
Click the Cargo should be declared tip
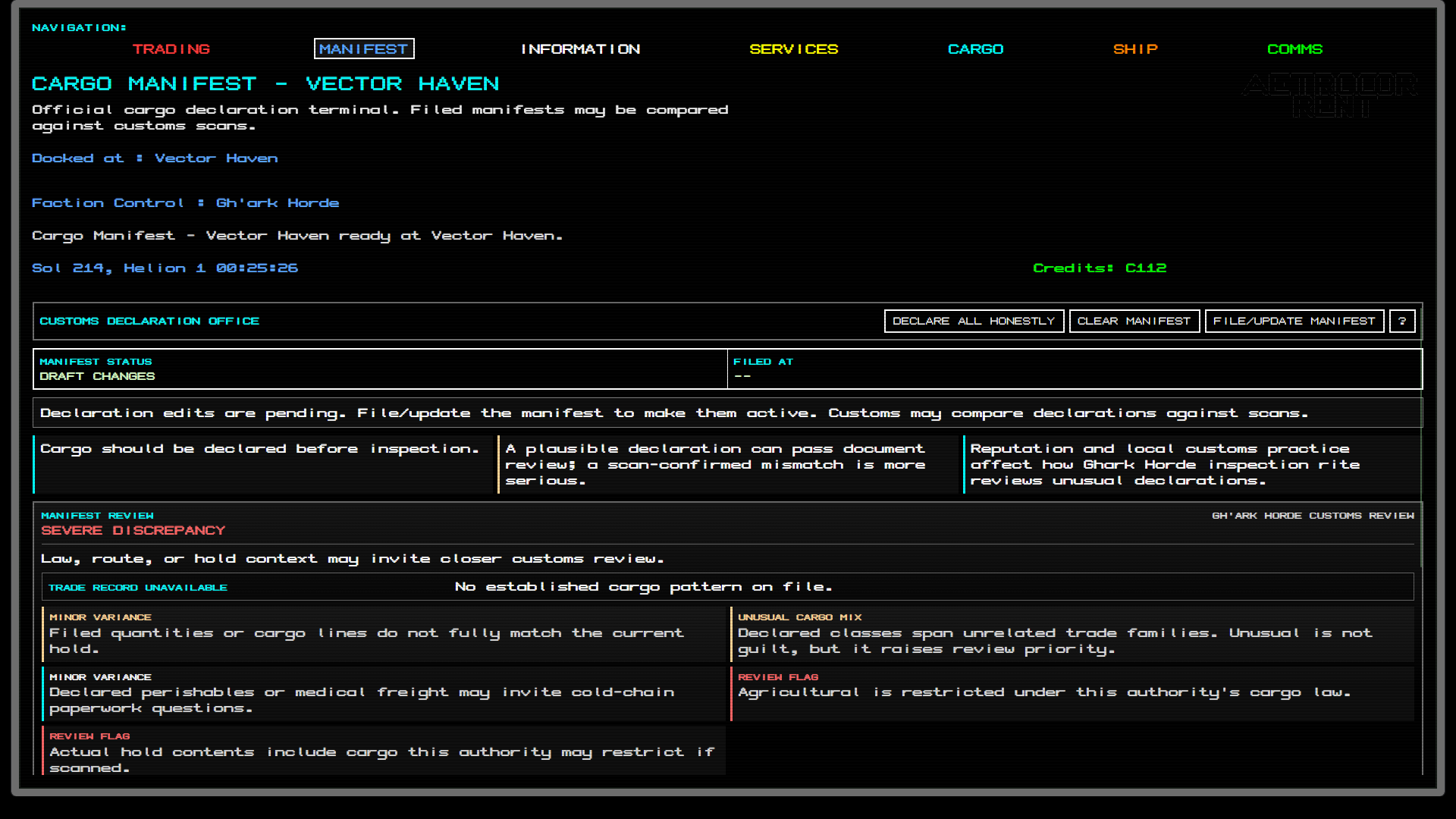point(263,464)
